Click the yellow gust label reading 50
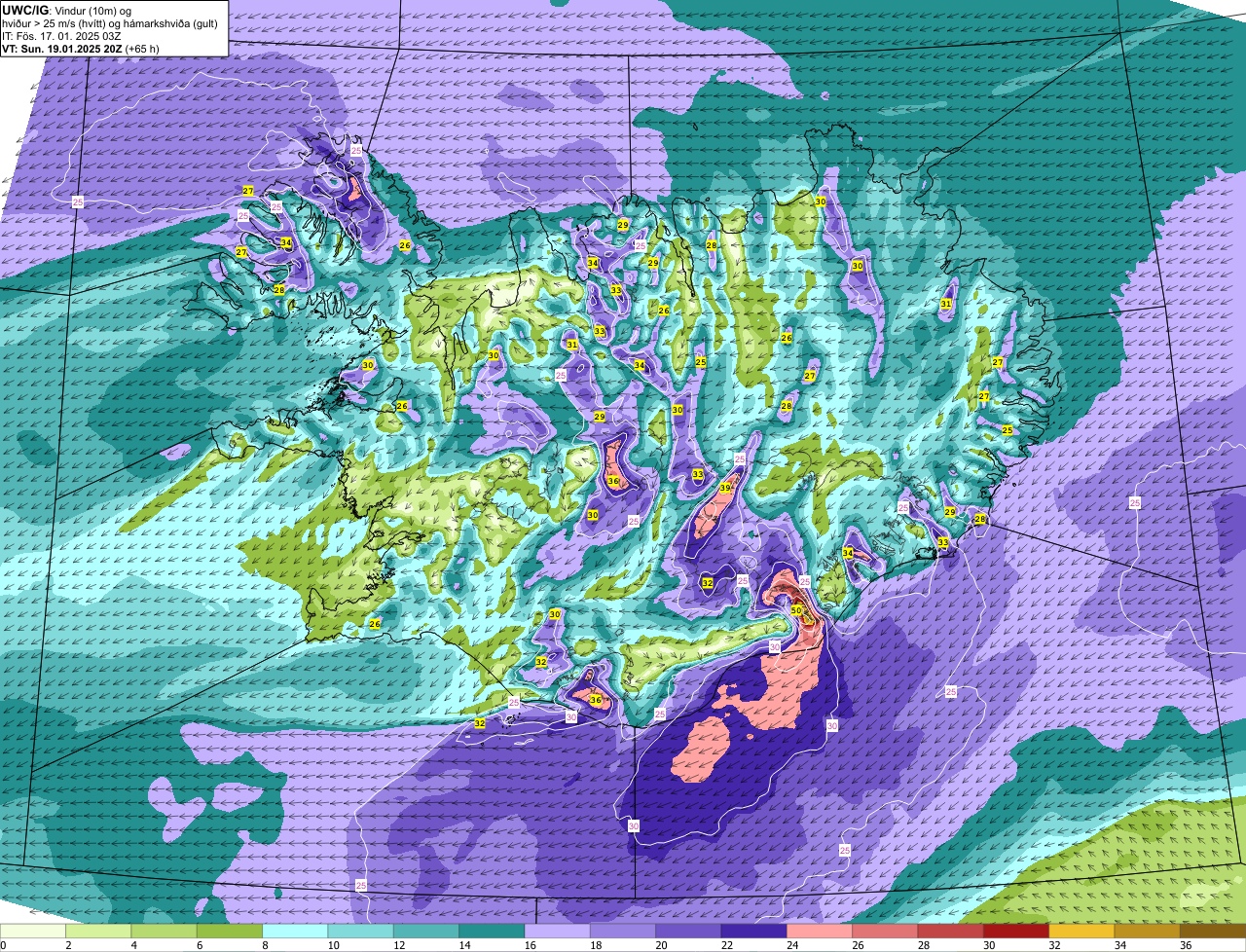The width and height of the screenshot is (1246, 952). click(795, 610)
